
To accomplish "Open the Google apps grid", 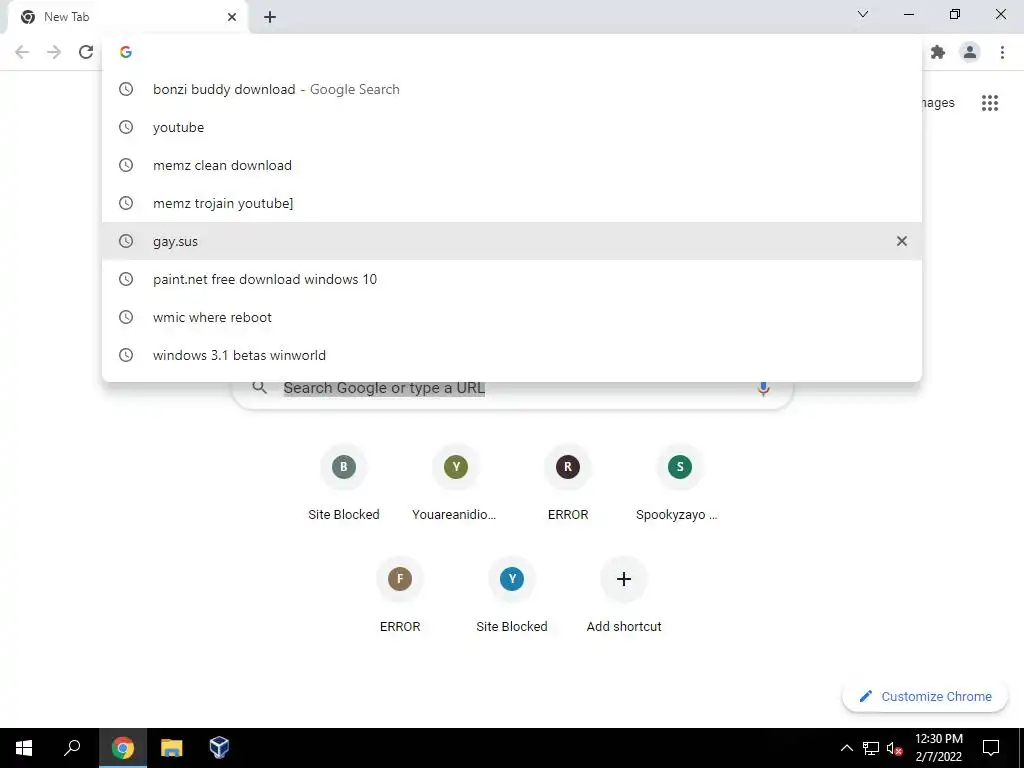I will tap(990, 103).
